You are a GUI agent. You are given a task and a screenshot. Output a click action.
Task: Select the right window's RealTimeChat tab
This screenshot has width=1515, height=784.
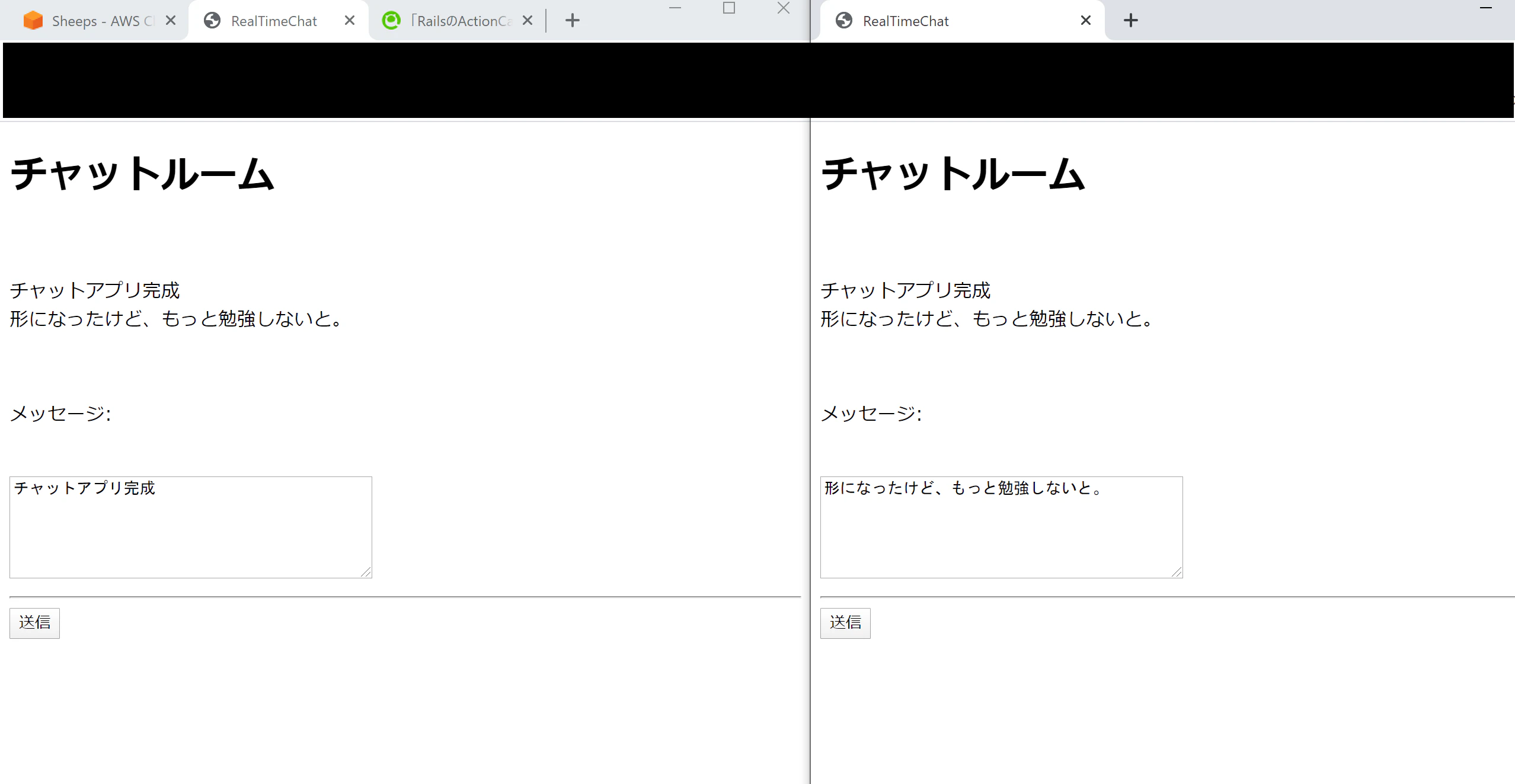[906, 21]
